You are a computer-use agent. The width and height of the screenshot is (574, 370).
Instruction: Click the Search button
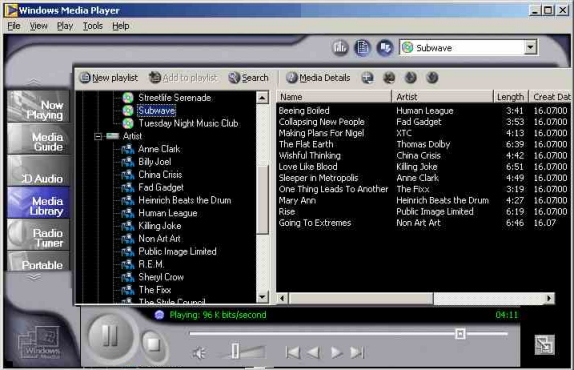[249, 78]
